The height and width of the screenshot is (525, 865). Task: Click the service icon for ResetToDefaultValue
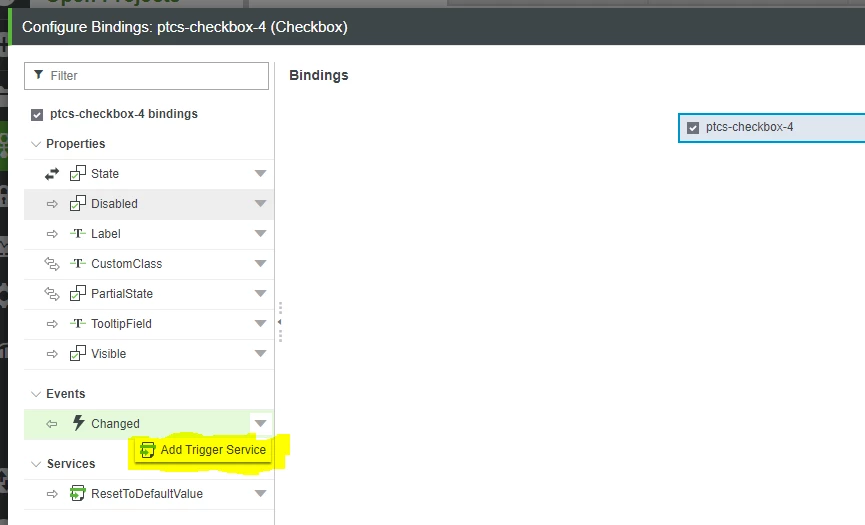(x=78, y=493)
